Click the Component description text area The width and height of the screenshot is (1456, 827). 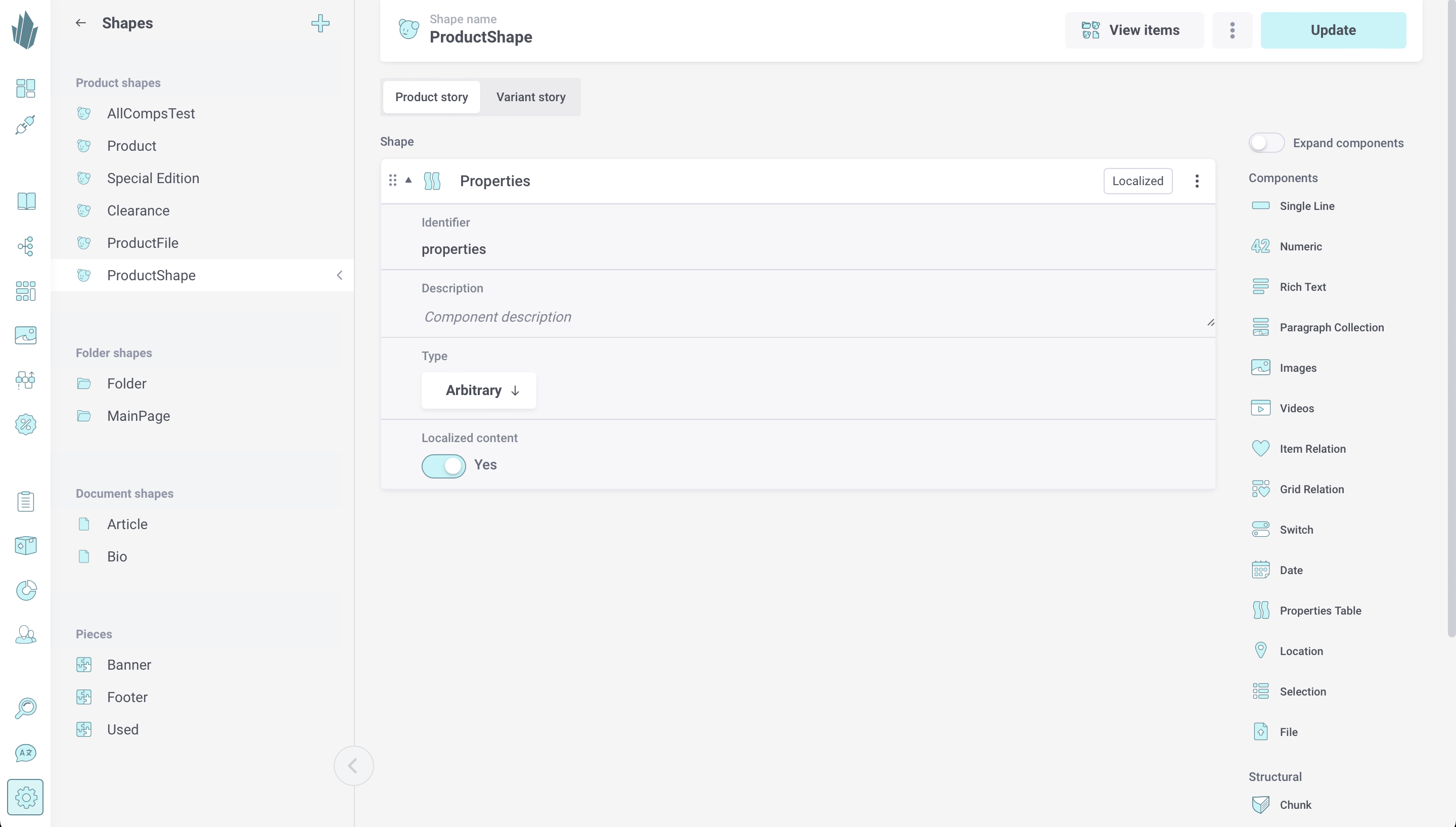817,316
